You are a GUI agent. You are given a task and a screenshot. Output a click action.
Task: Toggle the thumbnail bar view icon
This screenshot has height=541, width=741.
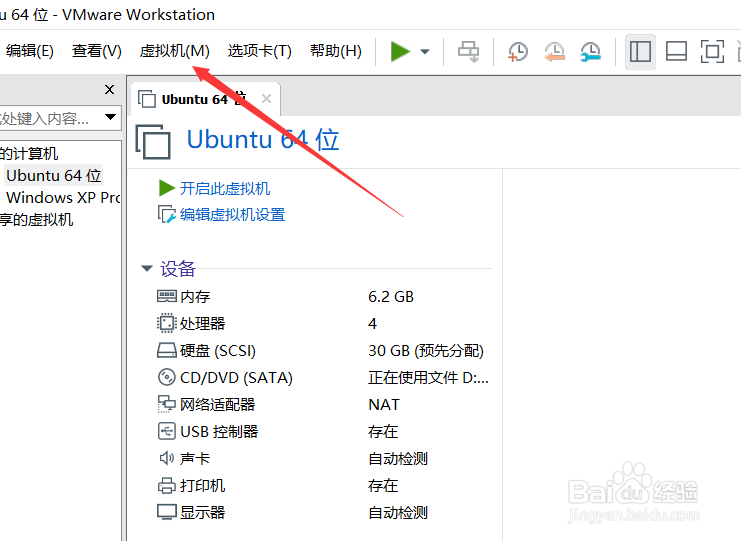coord(676,52)
